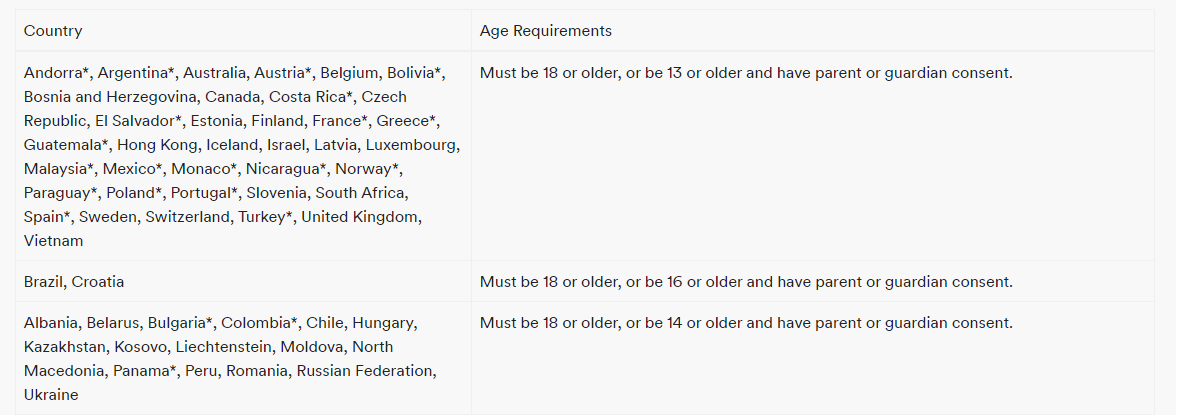This screenshot has width=1178, height=415.
Task: Click on Albania in the third row
Action: click(x=51, y=323)
